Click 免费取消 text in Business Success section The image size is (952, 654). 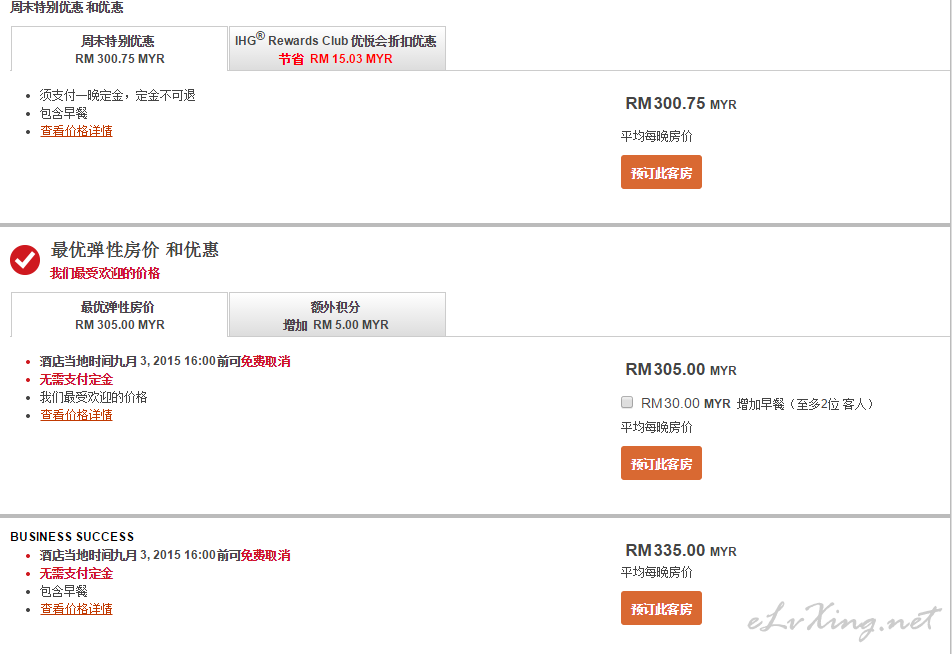(265, 555)
